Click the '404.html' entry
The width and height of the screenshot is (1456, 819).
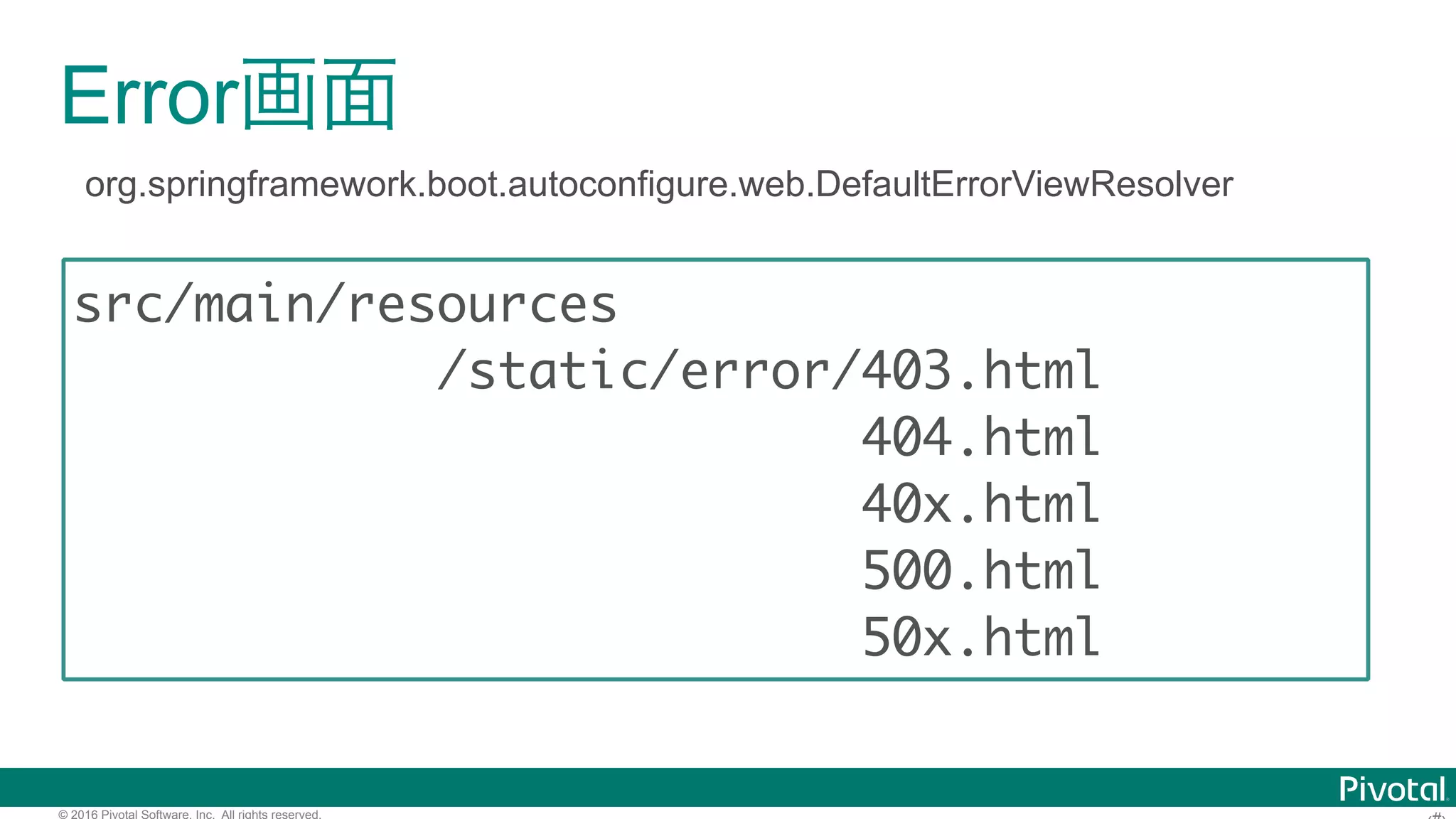[x=981, y=437]
